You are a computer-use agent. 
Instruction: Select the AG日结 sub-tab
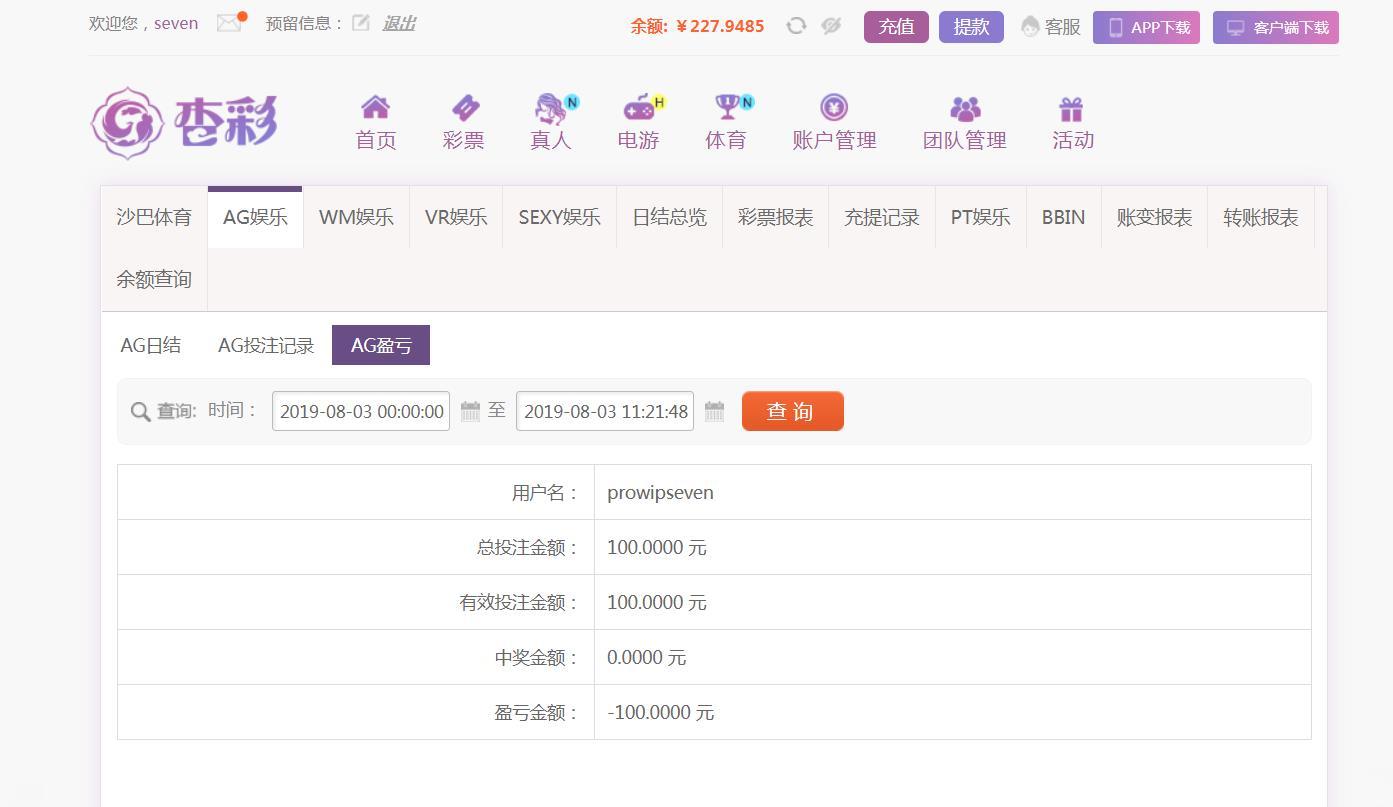coord(151,345)
